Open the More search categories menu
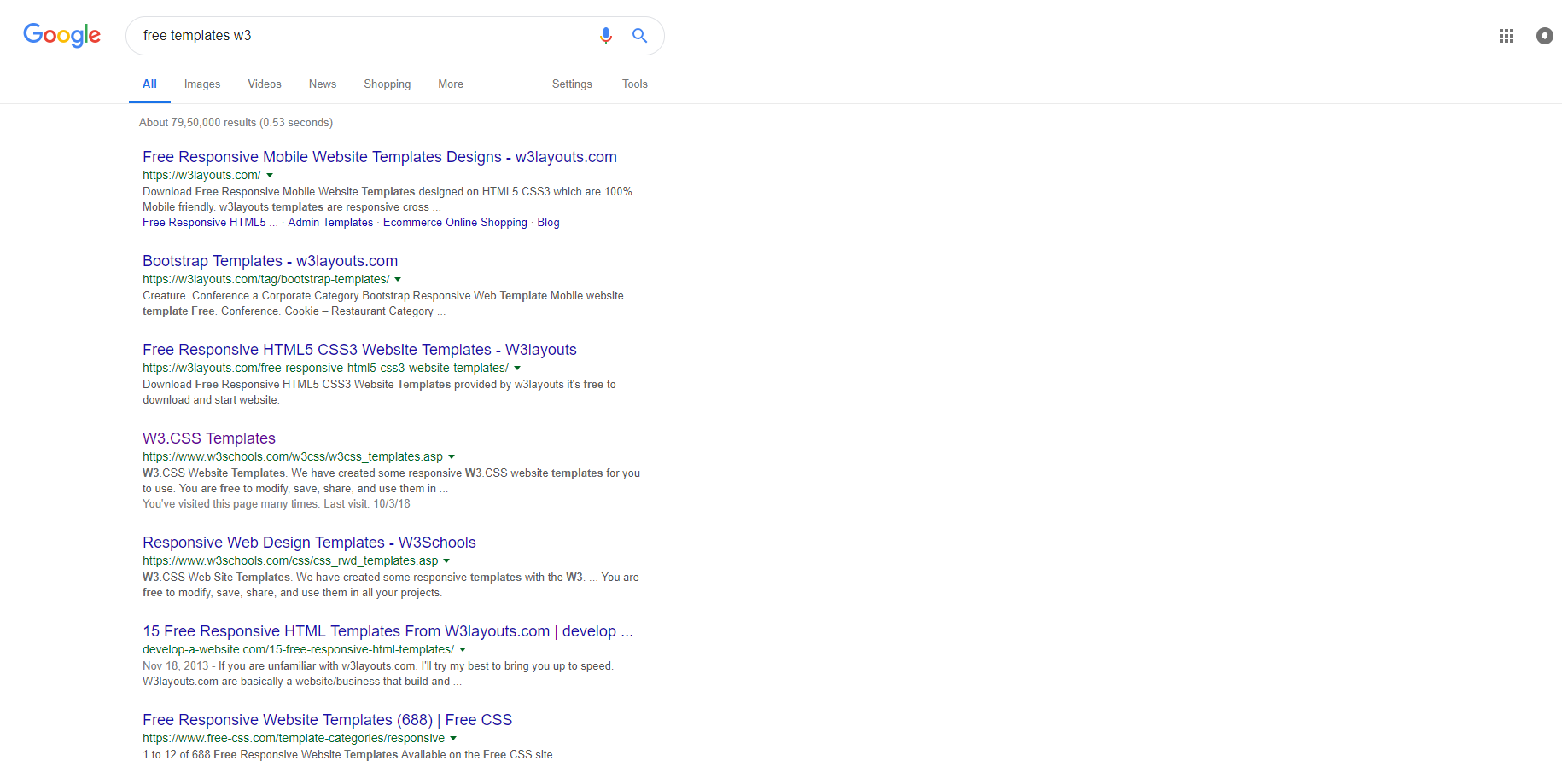1562x784 pixels. click(451, 84)
